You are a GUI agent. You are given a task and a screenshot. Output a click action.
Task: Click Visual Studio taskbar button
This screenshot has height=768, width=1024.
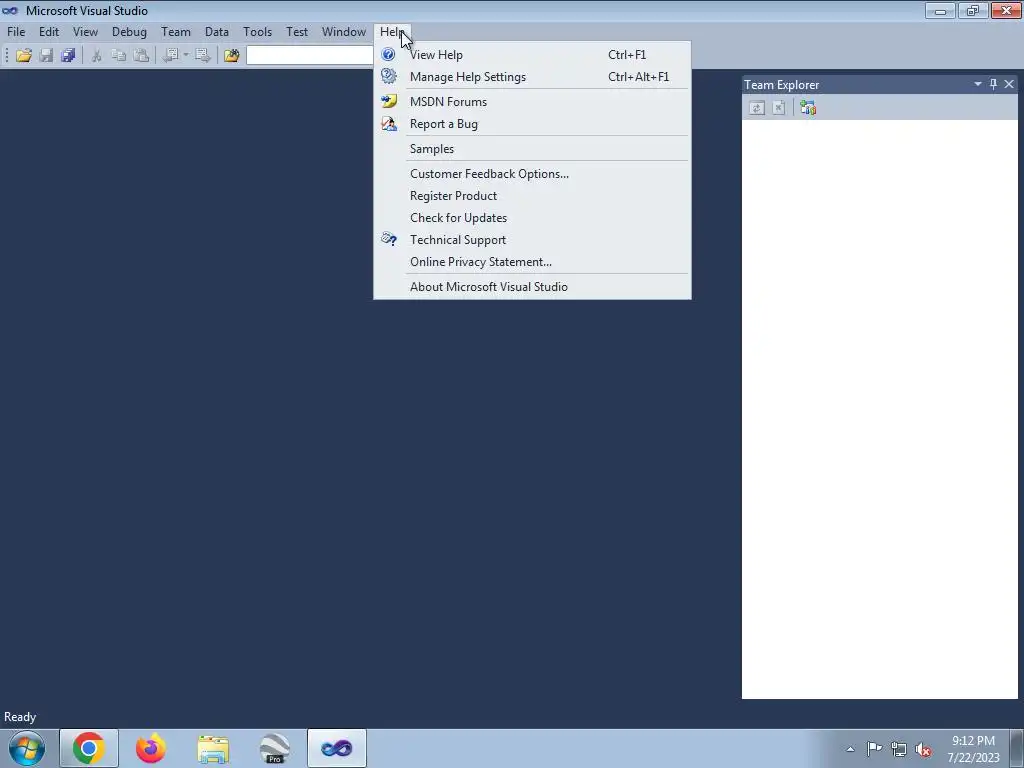(x=337, y=748)
